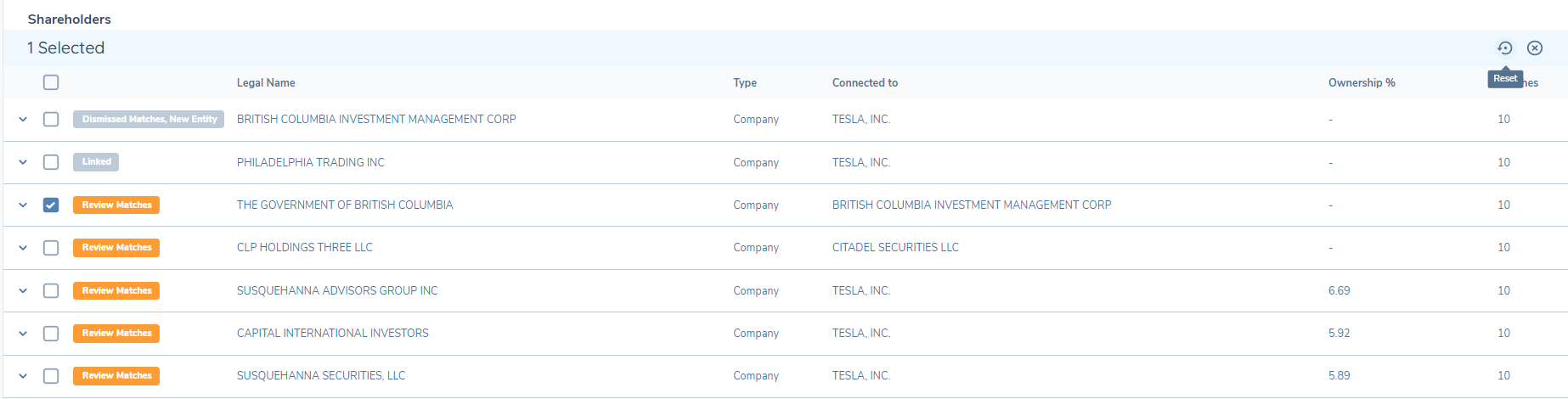Expand the Susquehanna Advisors Group row

[23, 290]
